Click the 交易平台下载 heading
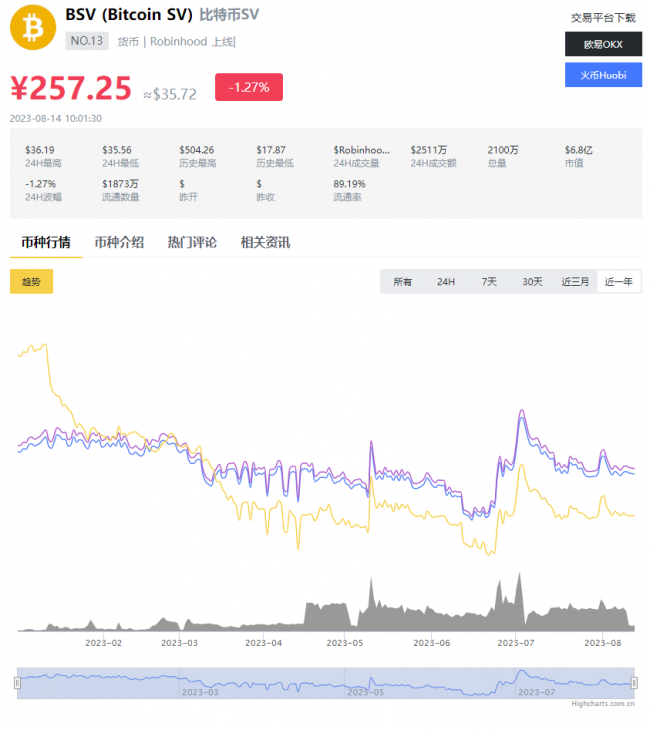The width and height of the screenshot is (650, 730). 603,18
